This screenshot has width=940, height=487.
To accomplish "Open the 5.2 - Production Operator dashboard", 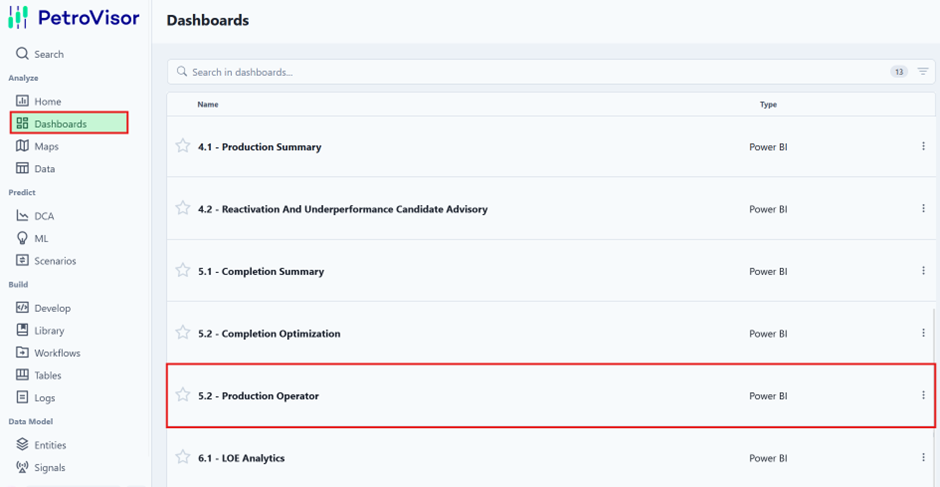I will [x=258, y=396].
